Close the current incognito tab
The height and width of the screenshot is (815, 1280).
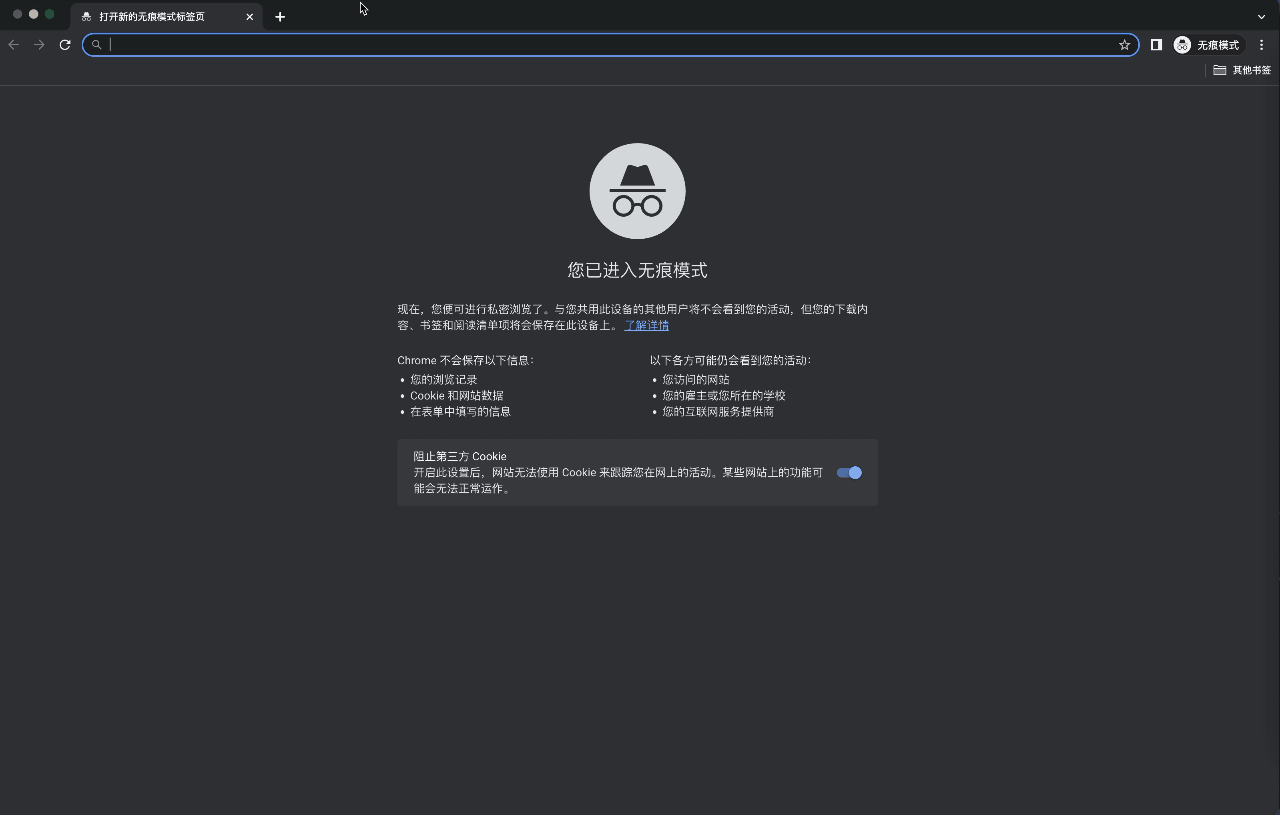point(250,16)
